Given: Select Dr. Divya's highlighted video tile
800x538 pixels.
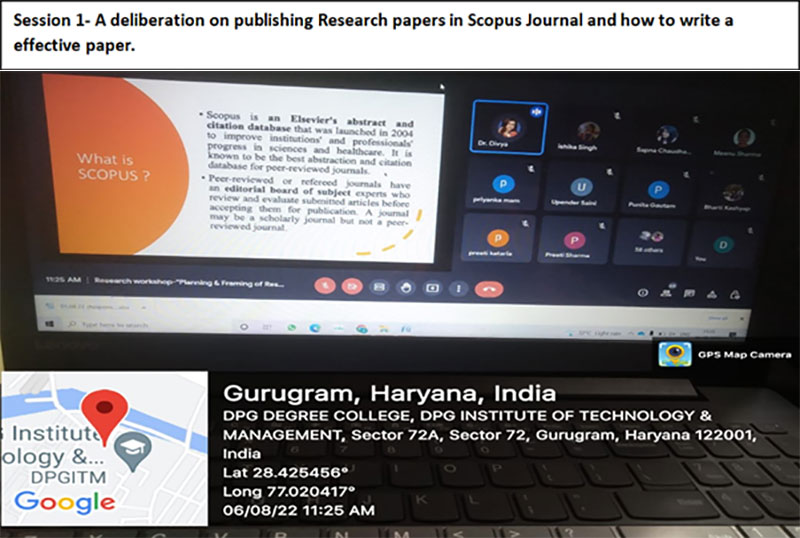Looking at the screenshot, I should tap(509, 127).
